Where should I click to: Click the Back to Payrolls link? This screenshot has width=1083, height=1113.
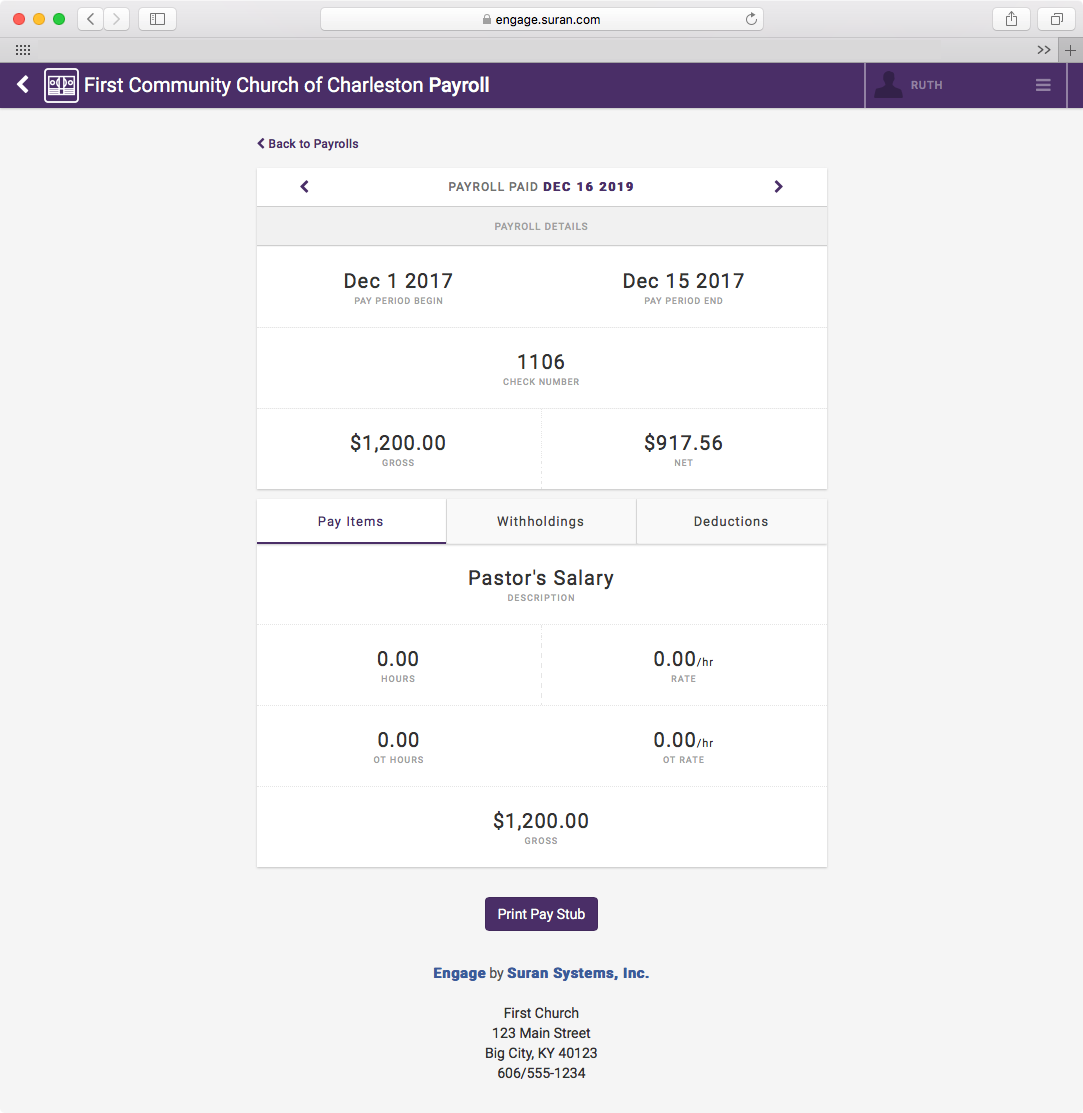coord(308,144)
